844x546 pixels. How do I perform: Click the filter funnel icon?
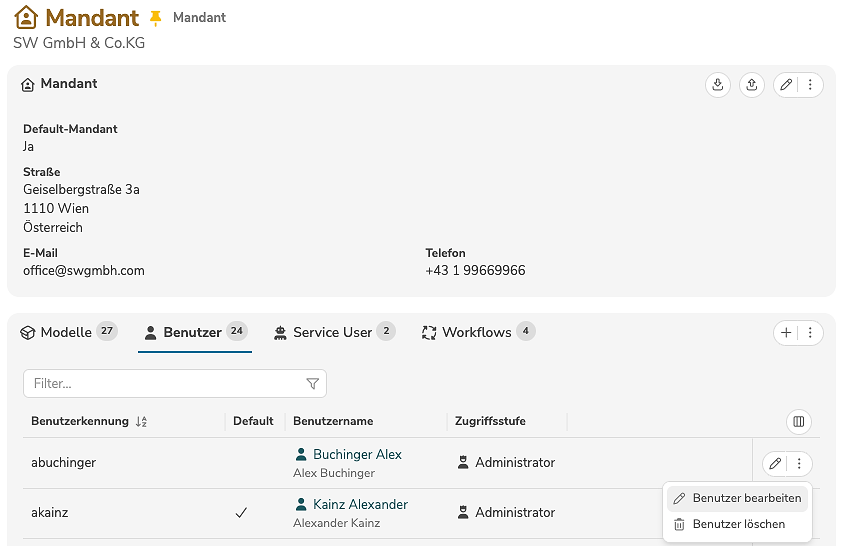[x=312, y=384]
